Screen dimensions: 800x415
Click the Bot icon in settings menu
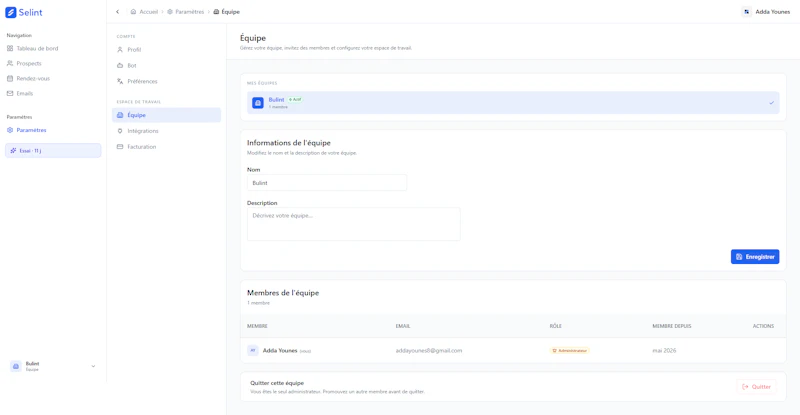click(120, 65)
